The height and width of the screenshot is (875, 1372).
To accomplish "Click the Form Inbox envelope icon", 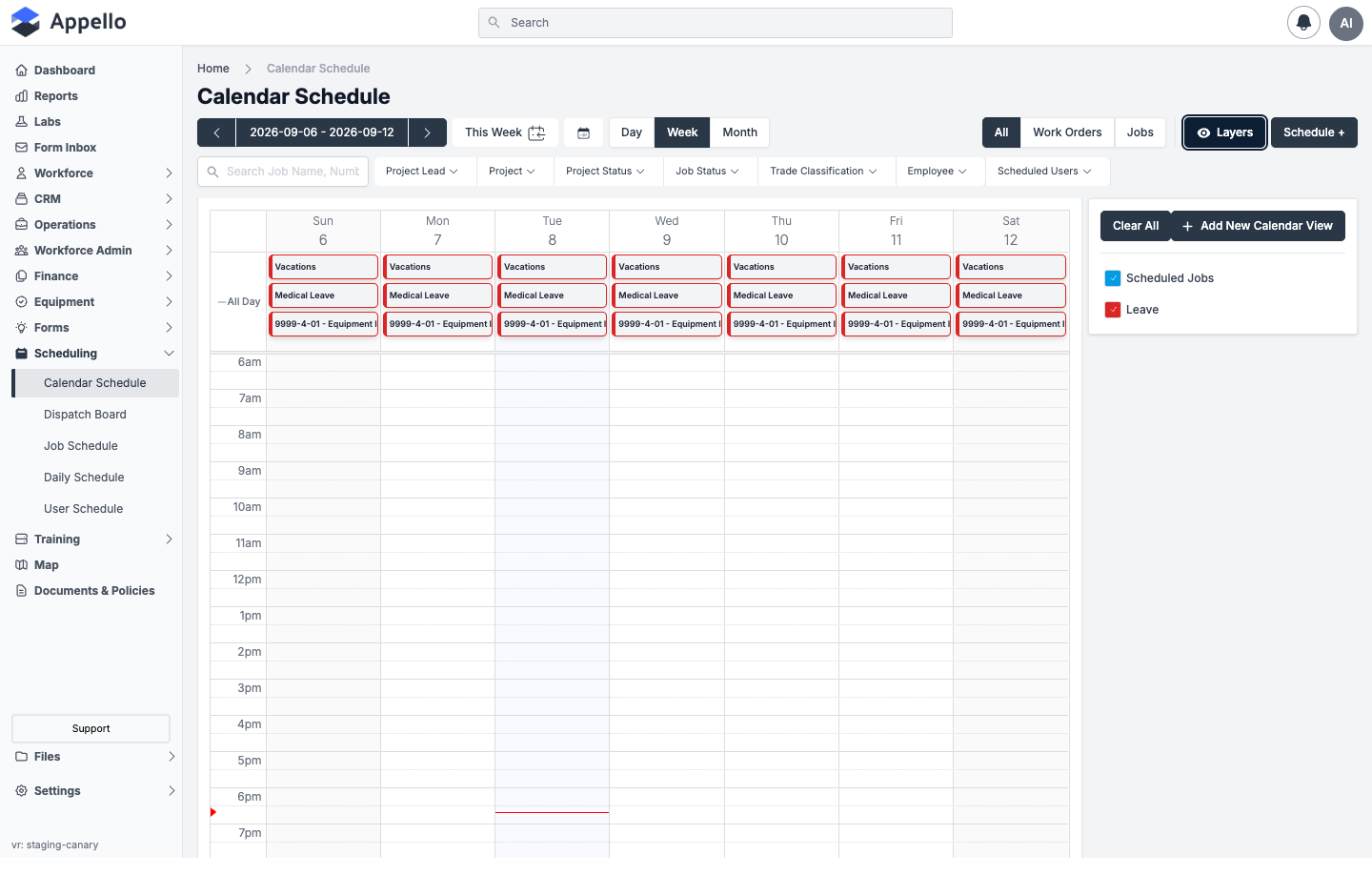I will [21, 148].
